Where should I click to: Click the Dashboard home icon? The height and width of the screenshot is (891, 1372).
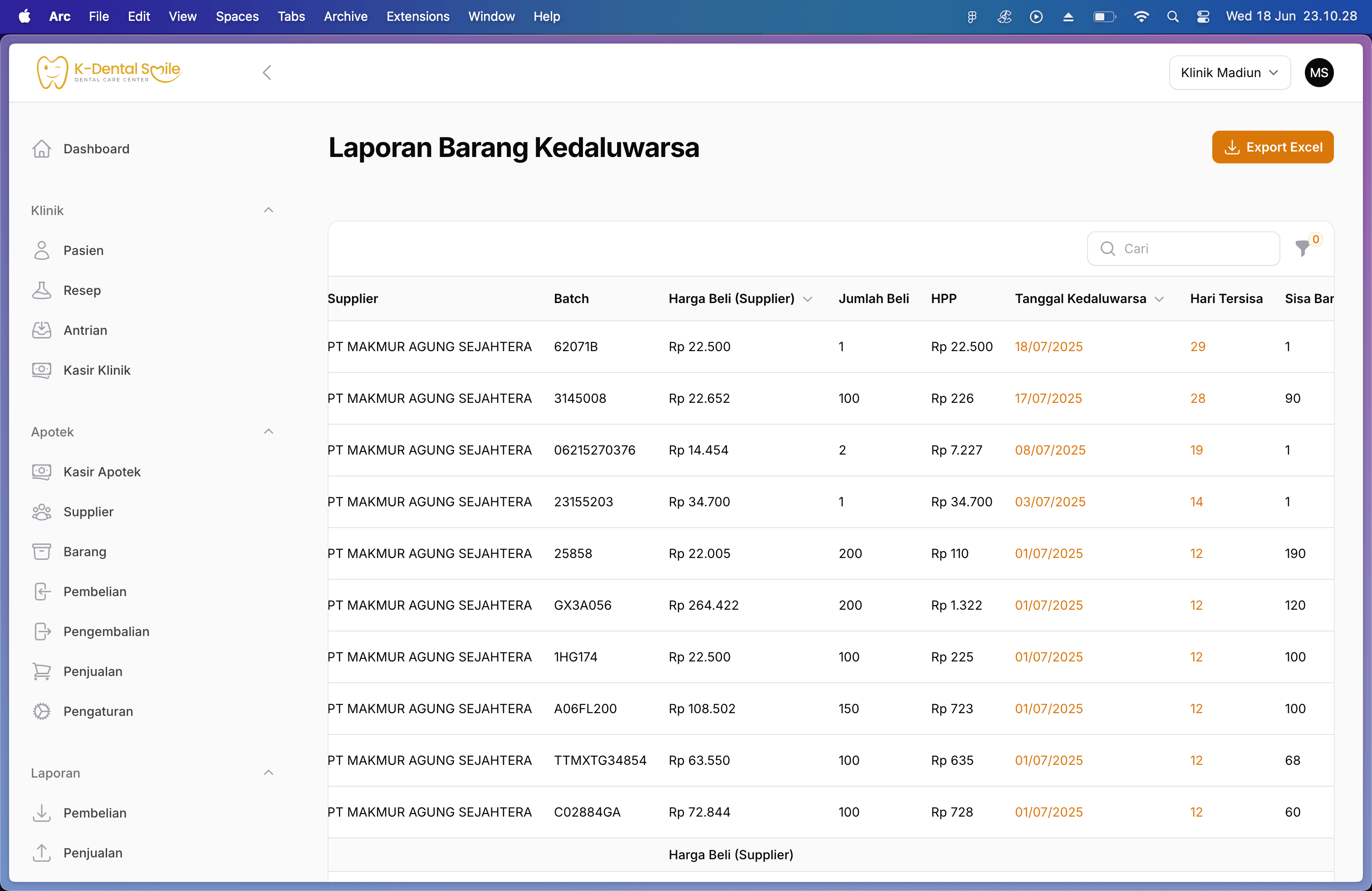click(41, 149)
